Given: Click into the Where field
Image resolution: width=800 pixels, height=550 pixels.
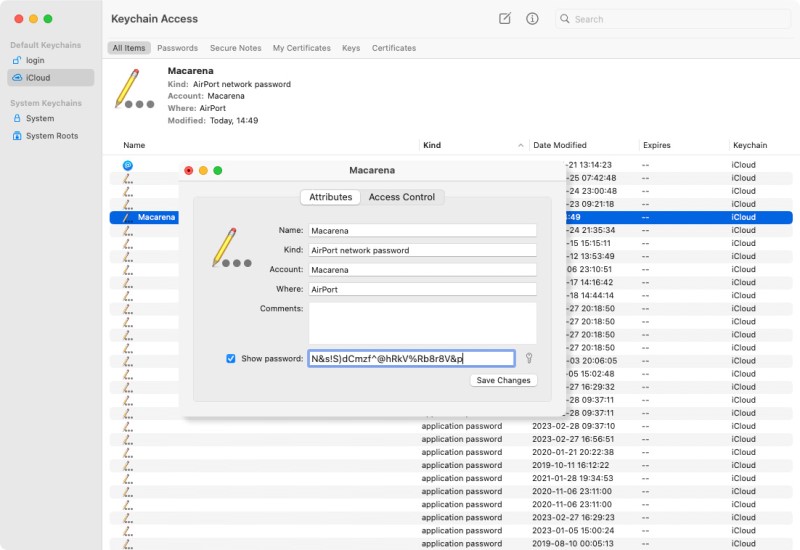Looking at the screenshot, I should tap(422, 289).
